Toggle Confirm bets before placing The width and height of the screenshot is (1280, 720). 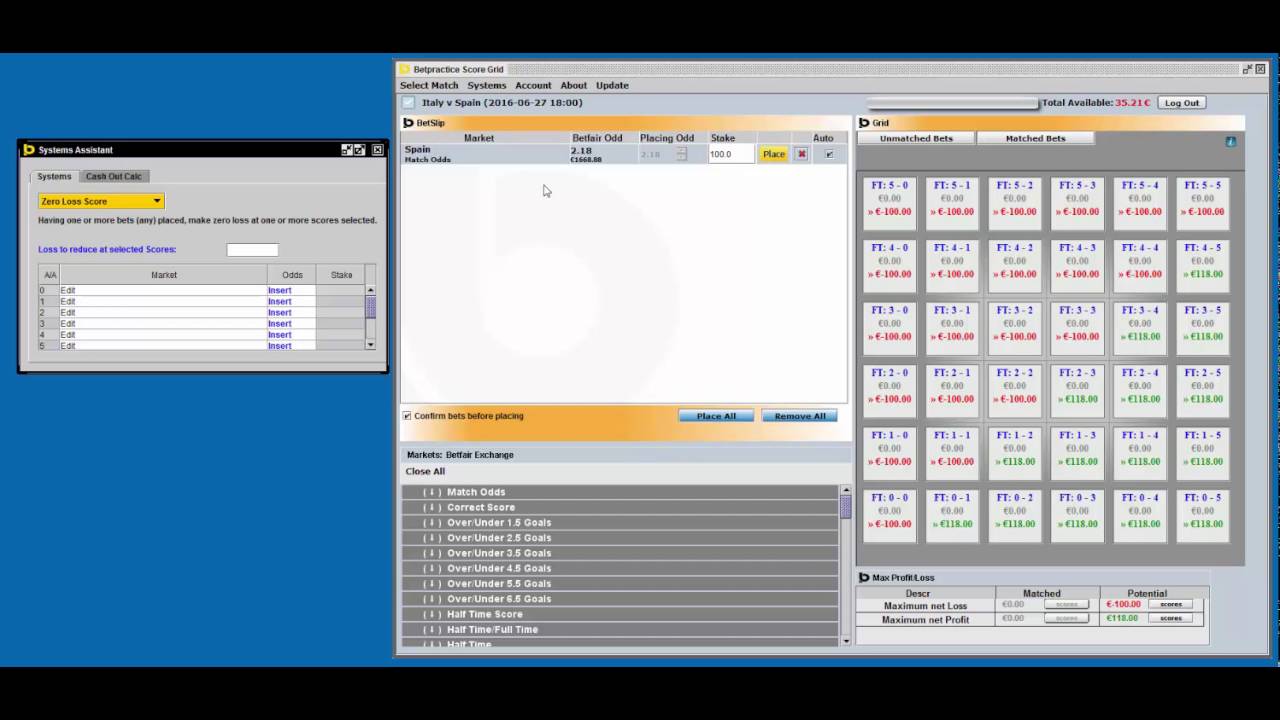tap(407, 416)
